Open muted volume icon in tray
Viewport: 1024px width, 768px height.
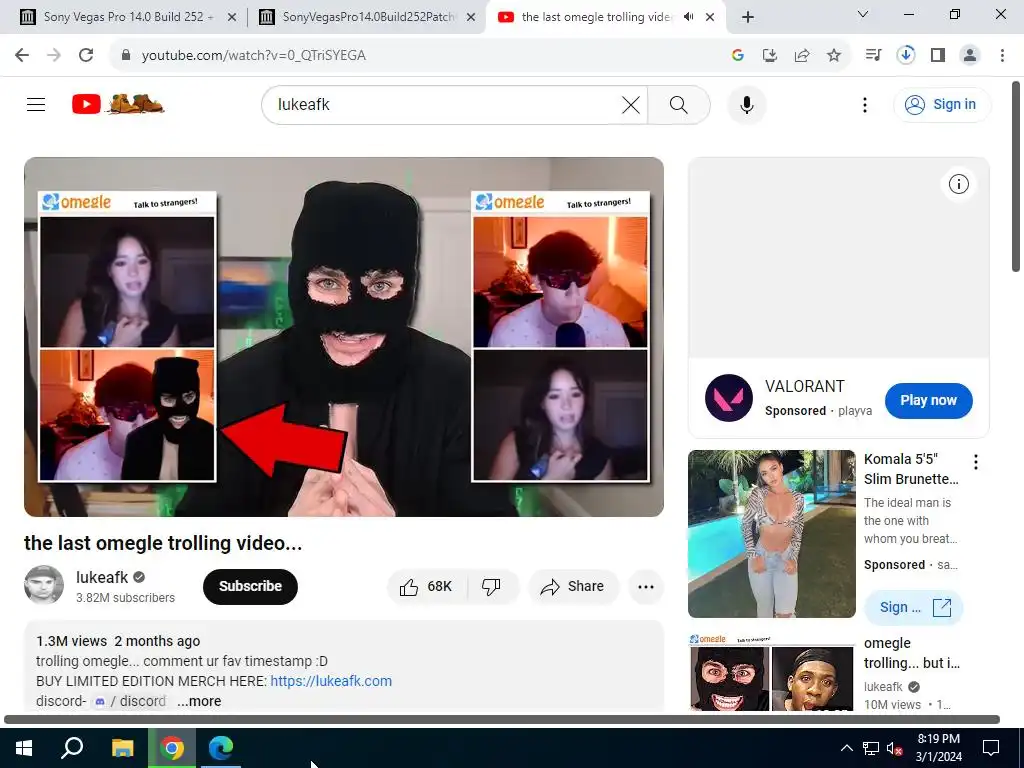tap(895, 748)
